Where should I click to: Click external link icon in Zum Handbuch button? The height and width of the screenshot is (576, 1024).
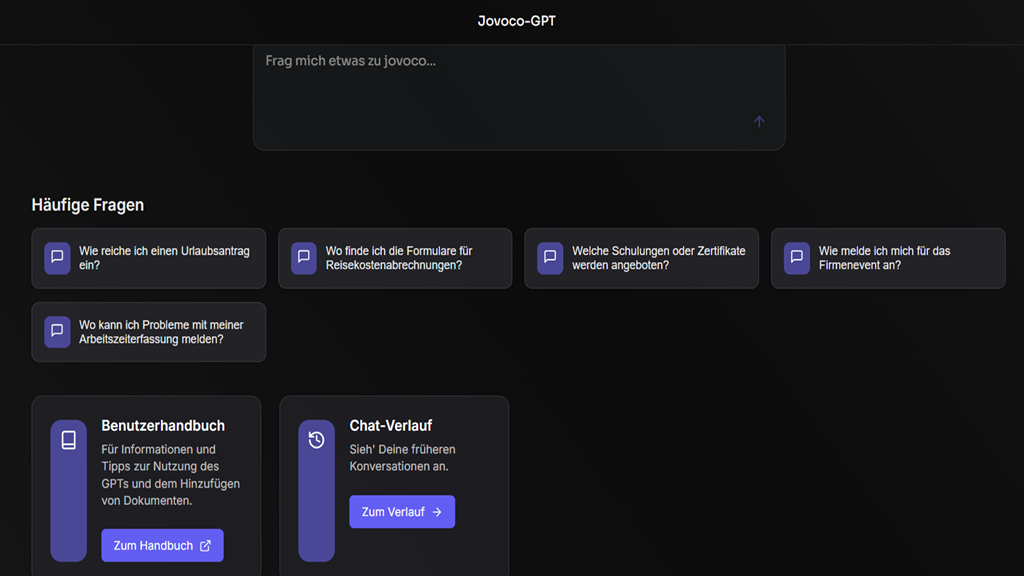[206, 545]
